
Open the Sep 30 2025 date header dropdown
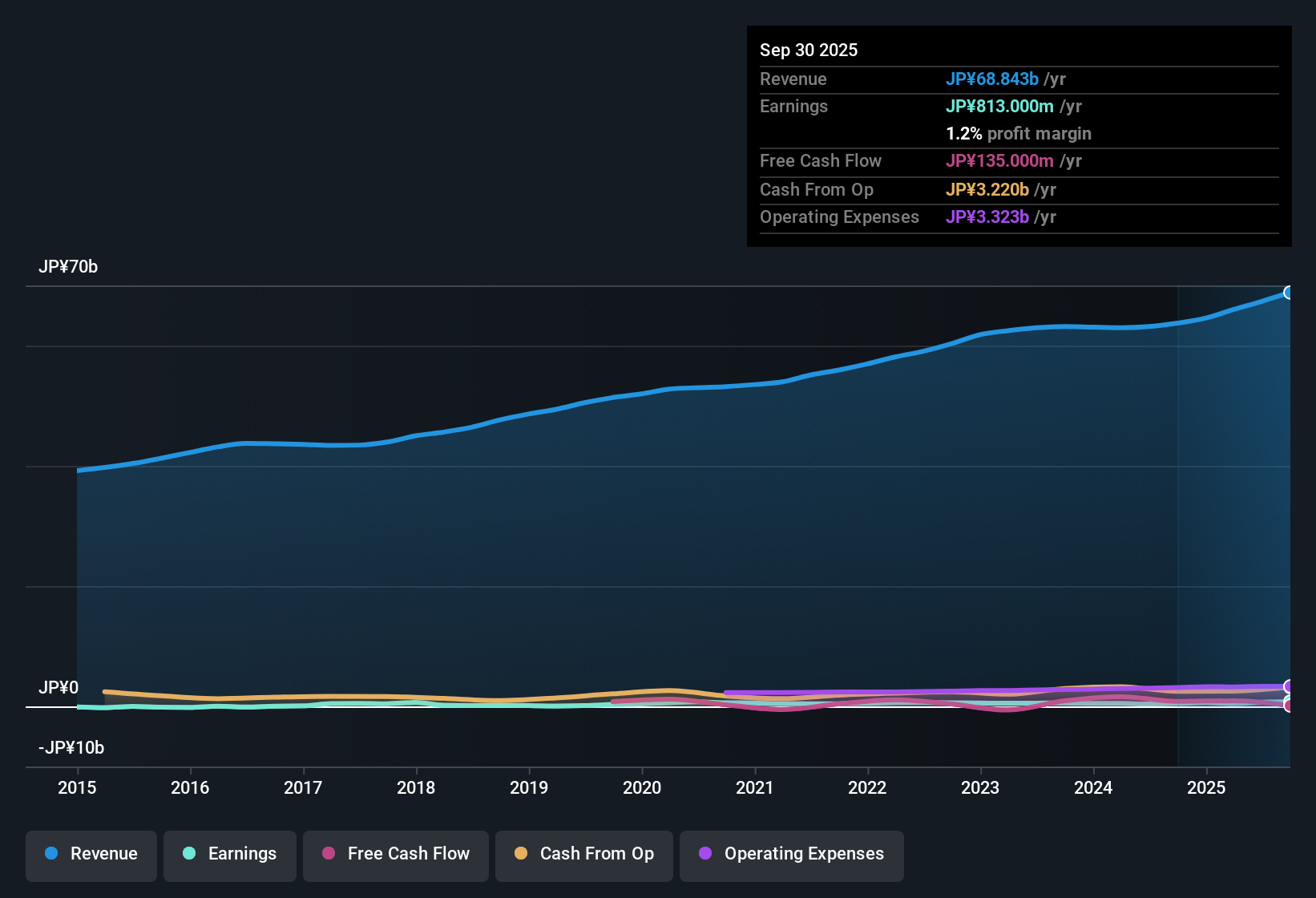[809, 50]
